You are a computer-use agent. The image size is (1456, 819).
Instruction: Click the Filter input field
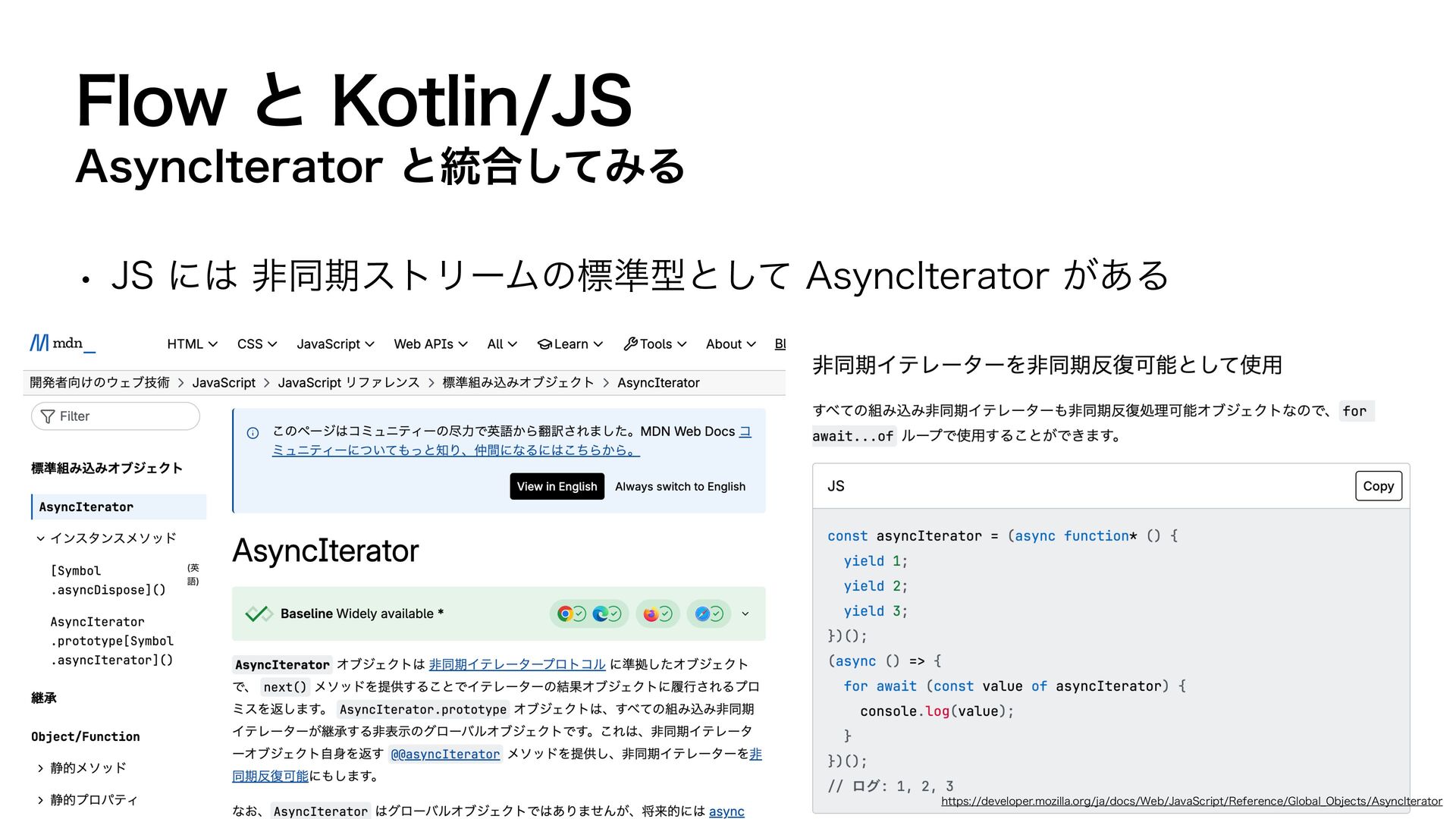click(x=115, y=416)
